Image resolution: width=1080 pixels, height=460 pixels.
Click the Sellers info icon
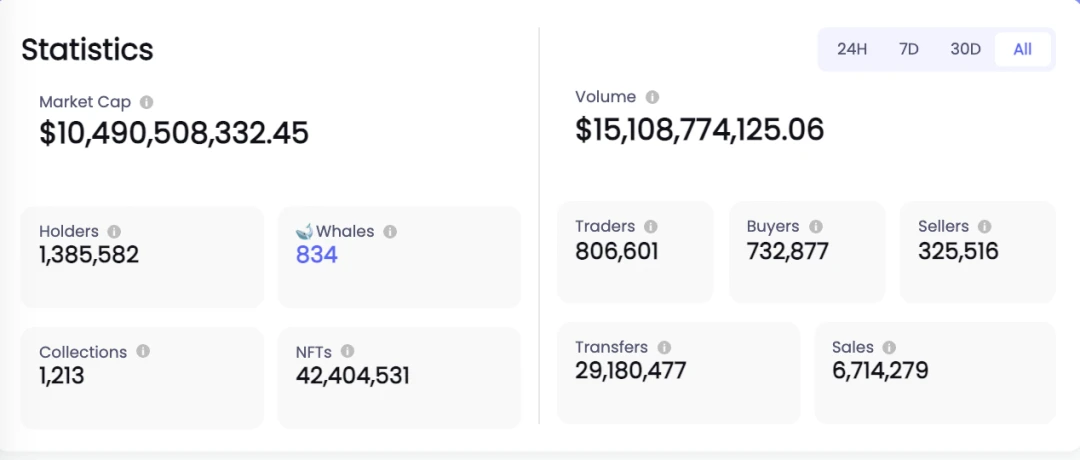[984, 226]
